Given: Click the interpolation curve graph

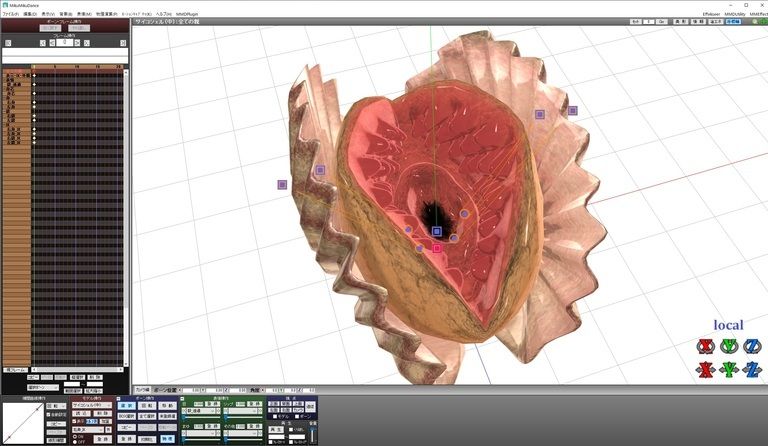Looking at the screenshot, I should [23, 423].
